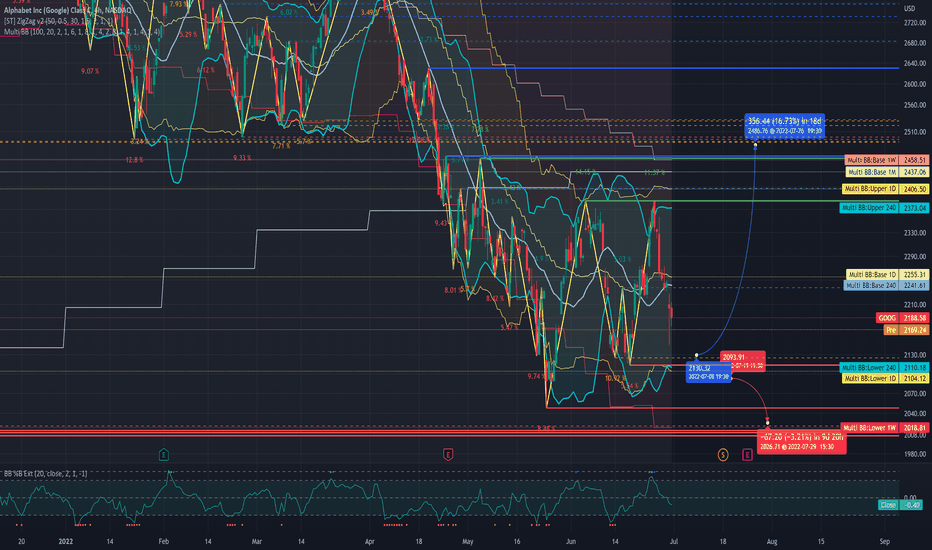Select the BB %B Ext indicator legend
Screen dimensions: 932x550
pos(45,474)
